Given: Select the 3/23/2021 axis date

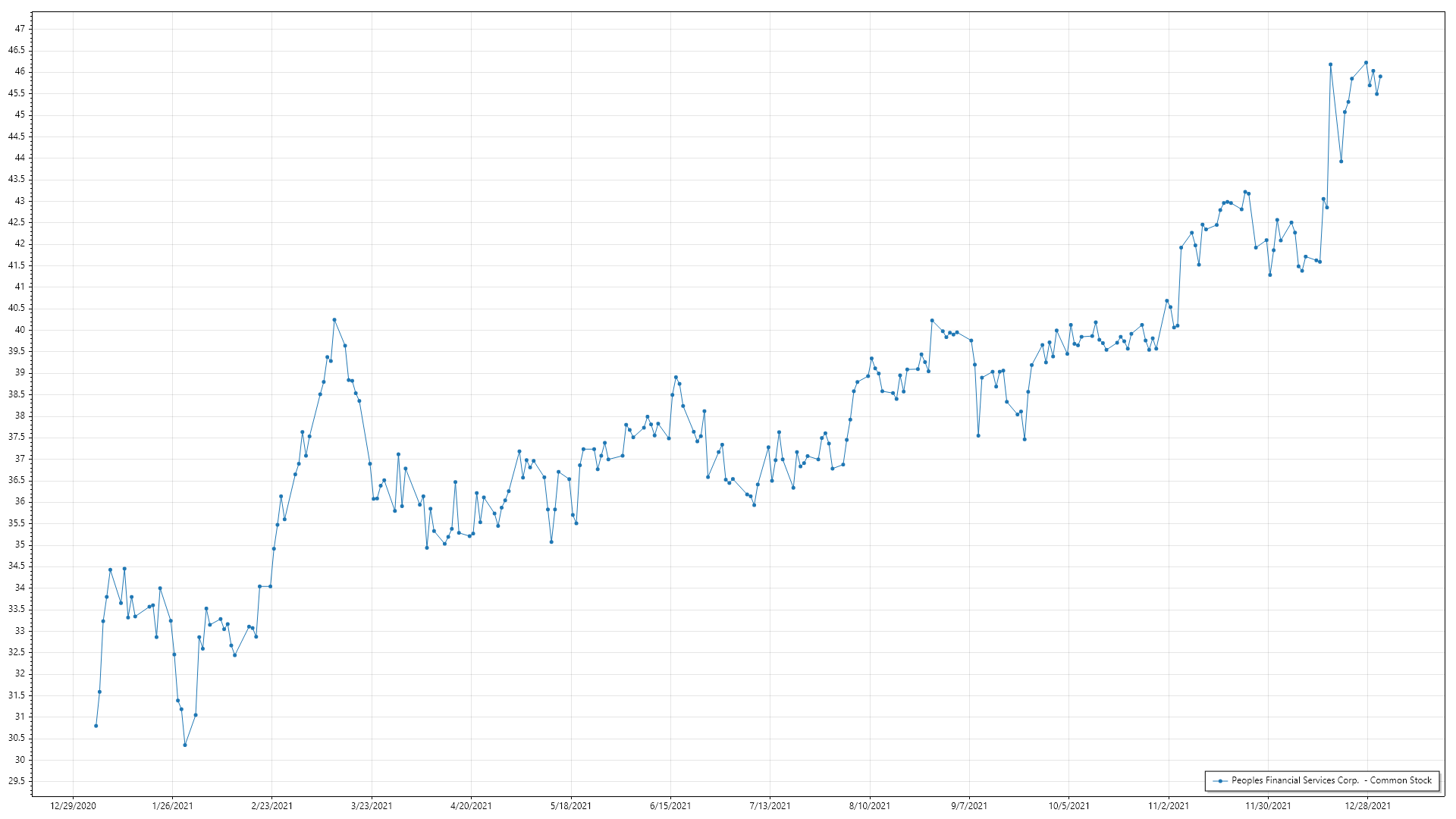Looking at the screenshot, I should [372, 805].
